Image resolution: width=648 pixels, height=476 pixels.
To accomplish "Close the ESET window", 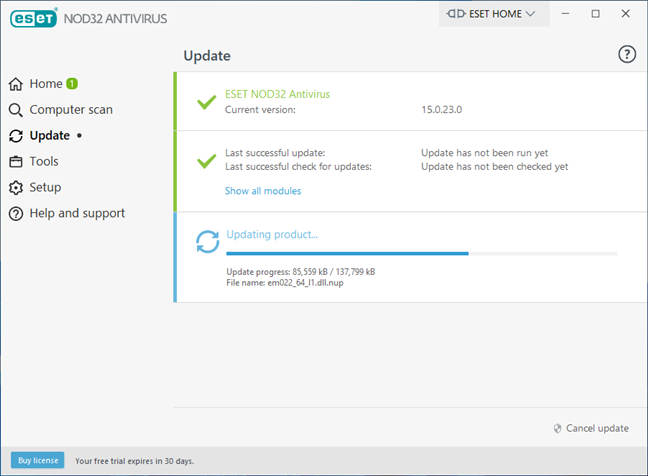I will click(x=626, y=14).
